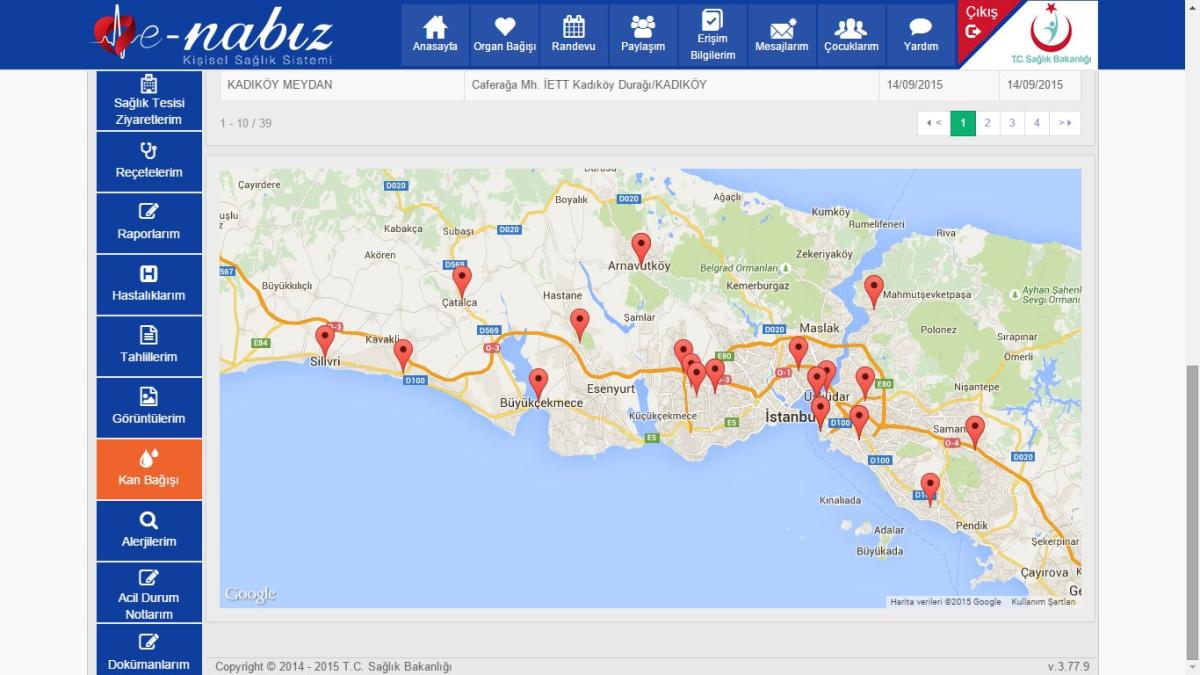
Task: Click the map marker at Silivri
Action: point(325,340)
